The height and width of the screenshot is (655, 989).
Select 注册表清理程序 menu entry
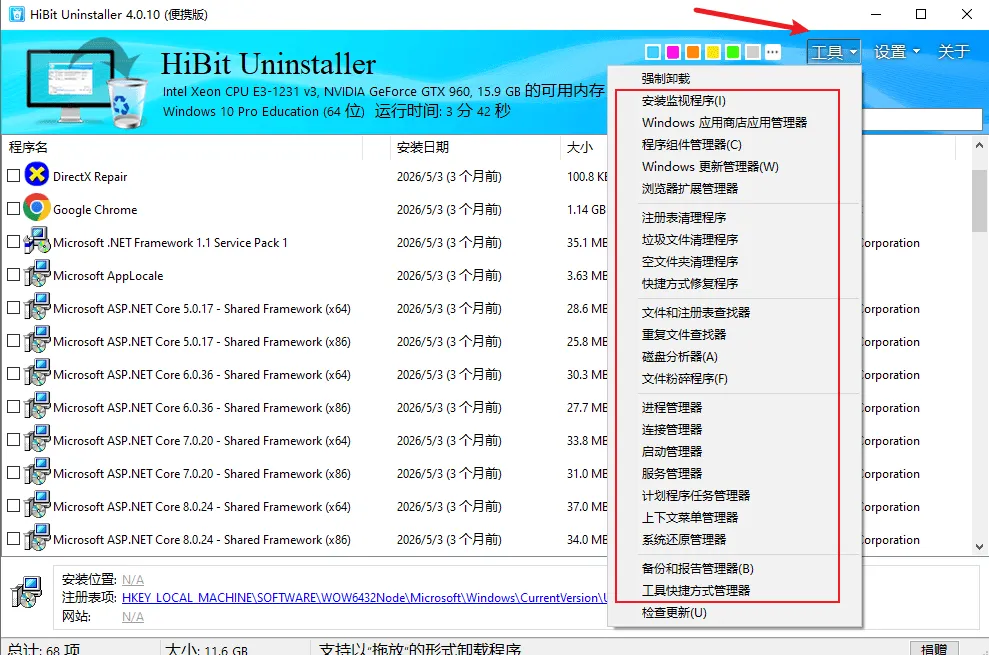[684, 218]
